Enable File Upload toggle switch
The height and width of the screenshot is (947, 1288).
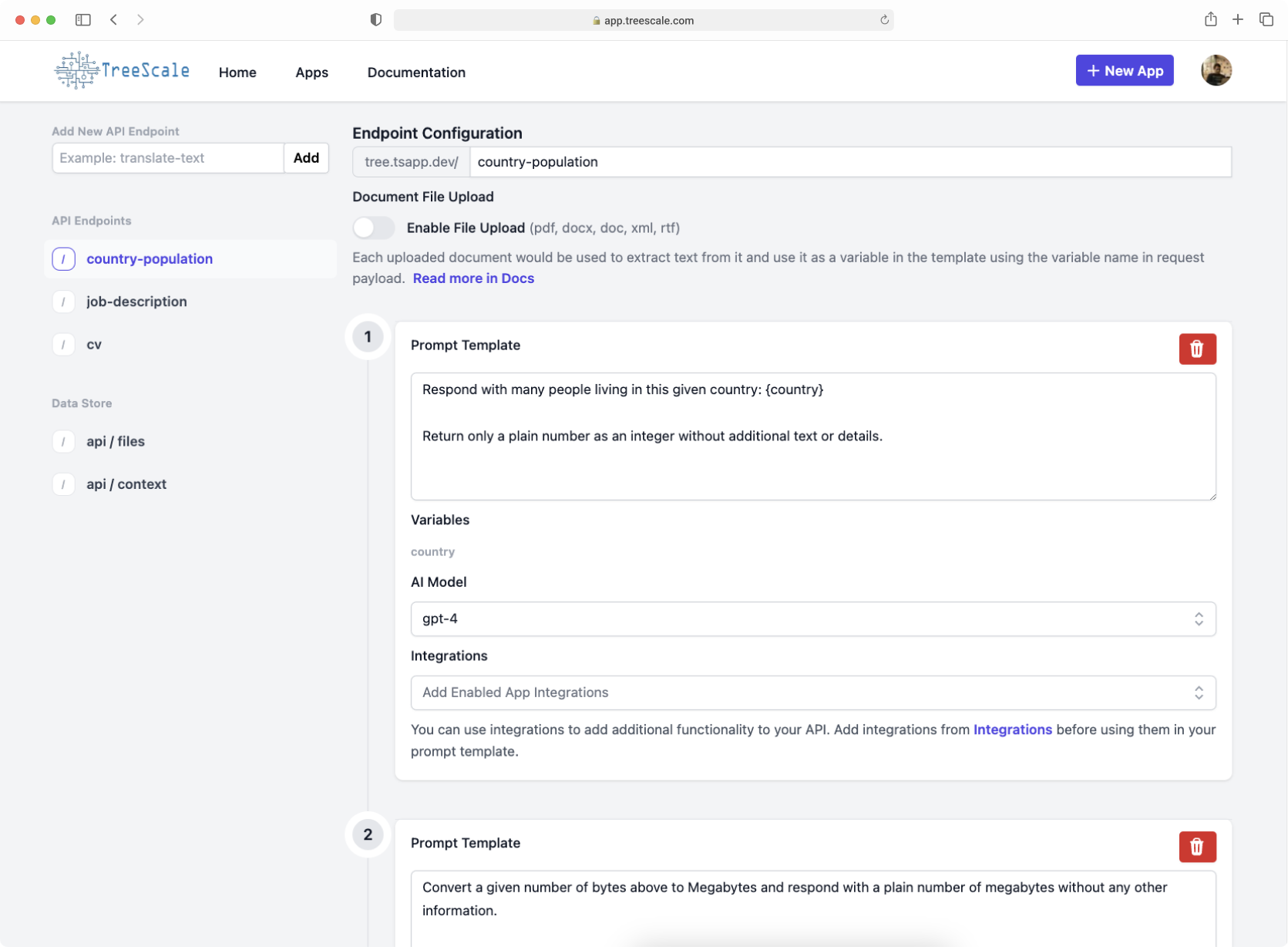click(374, 228)
